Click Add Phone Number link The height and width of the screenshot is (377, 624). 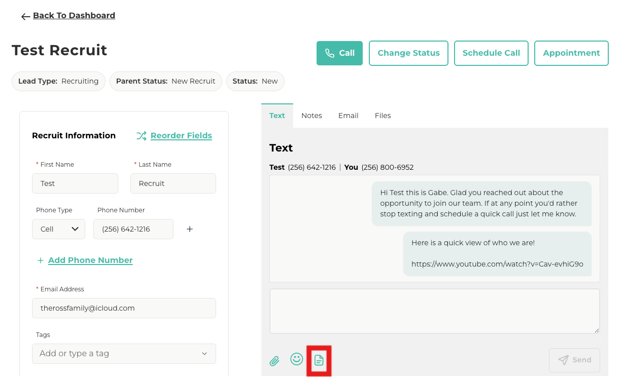90,260
